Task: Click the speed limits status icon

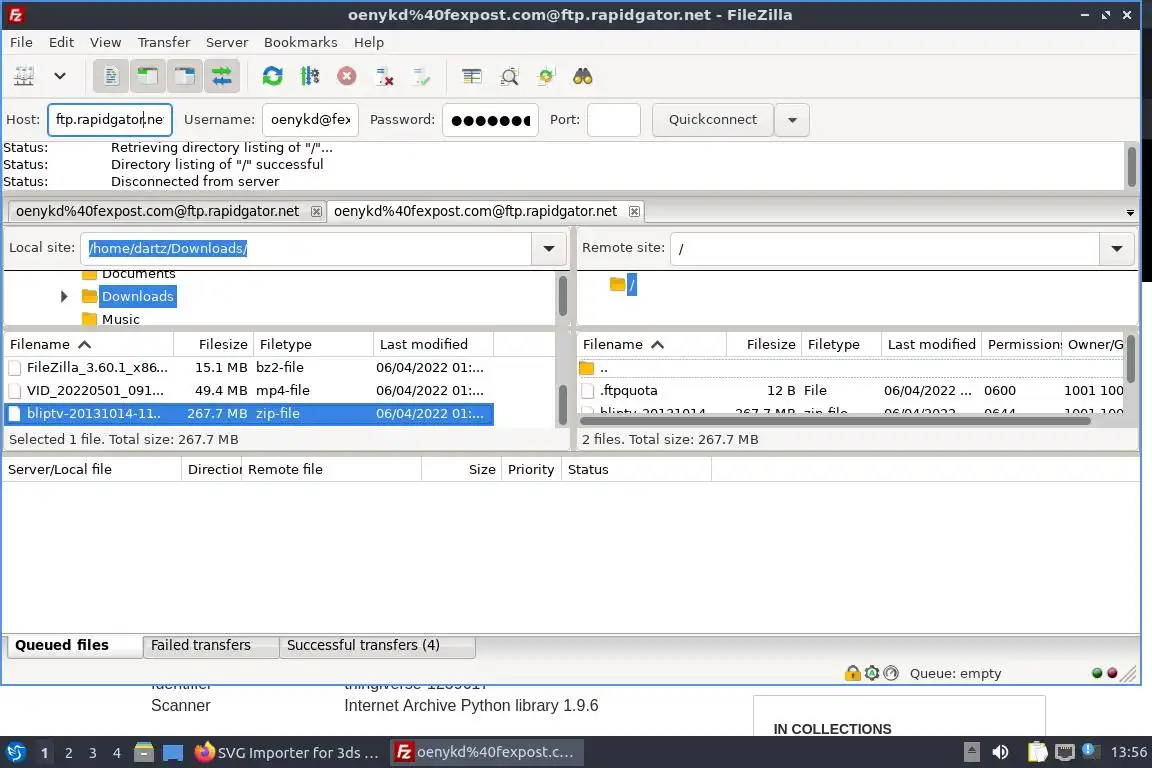Action: pos(891,673)
